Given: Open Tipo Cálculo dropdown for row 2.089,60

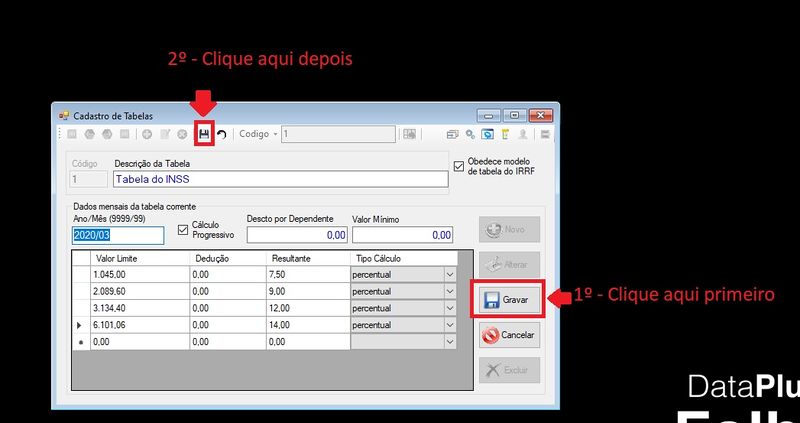Looking at the screenshot, I should click(450, 291).
